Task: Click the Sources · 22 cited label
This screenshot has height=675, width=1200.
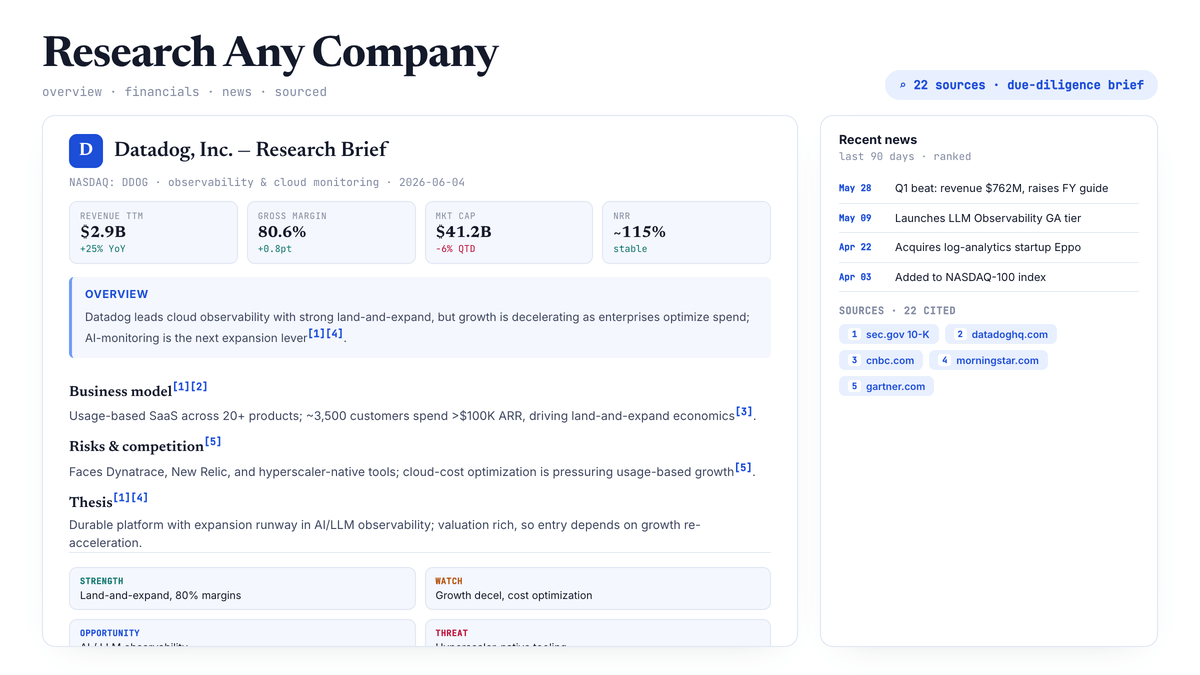Action: (897, 311)
